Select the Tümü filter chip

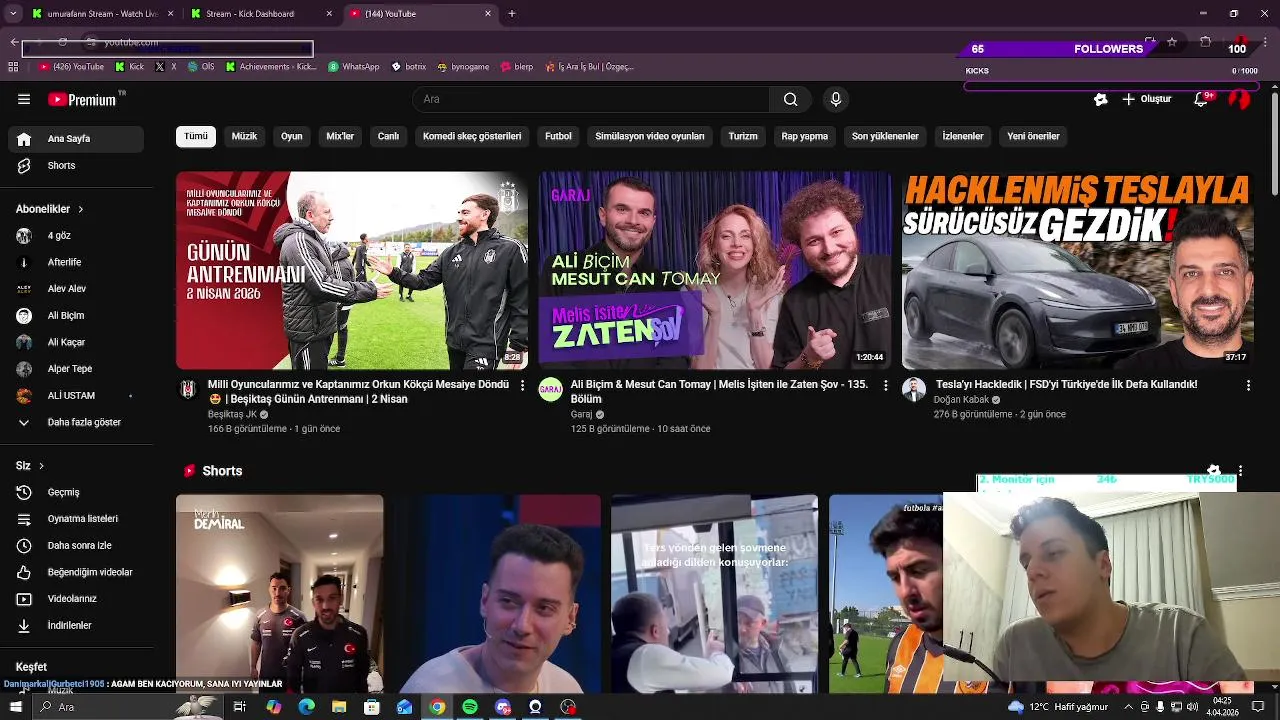tap(196, 136)
